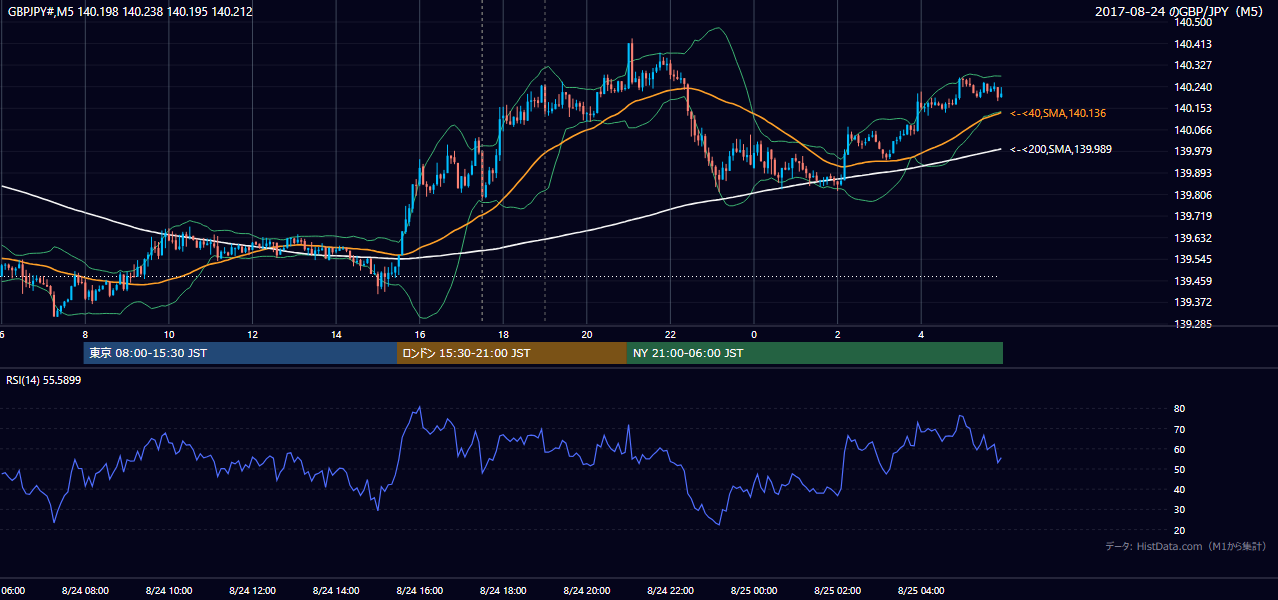This screenshot has width=1278, height=600.
Task: Click hour label 18 under price chart
Action: 503,335
